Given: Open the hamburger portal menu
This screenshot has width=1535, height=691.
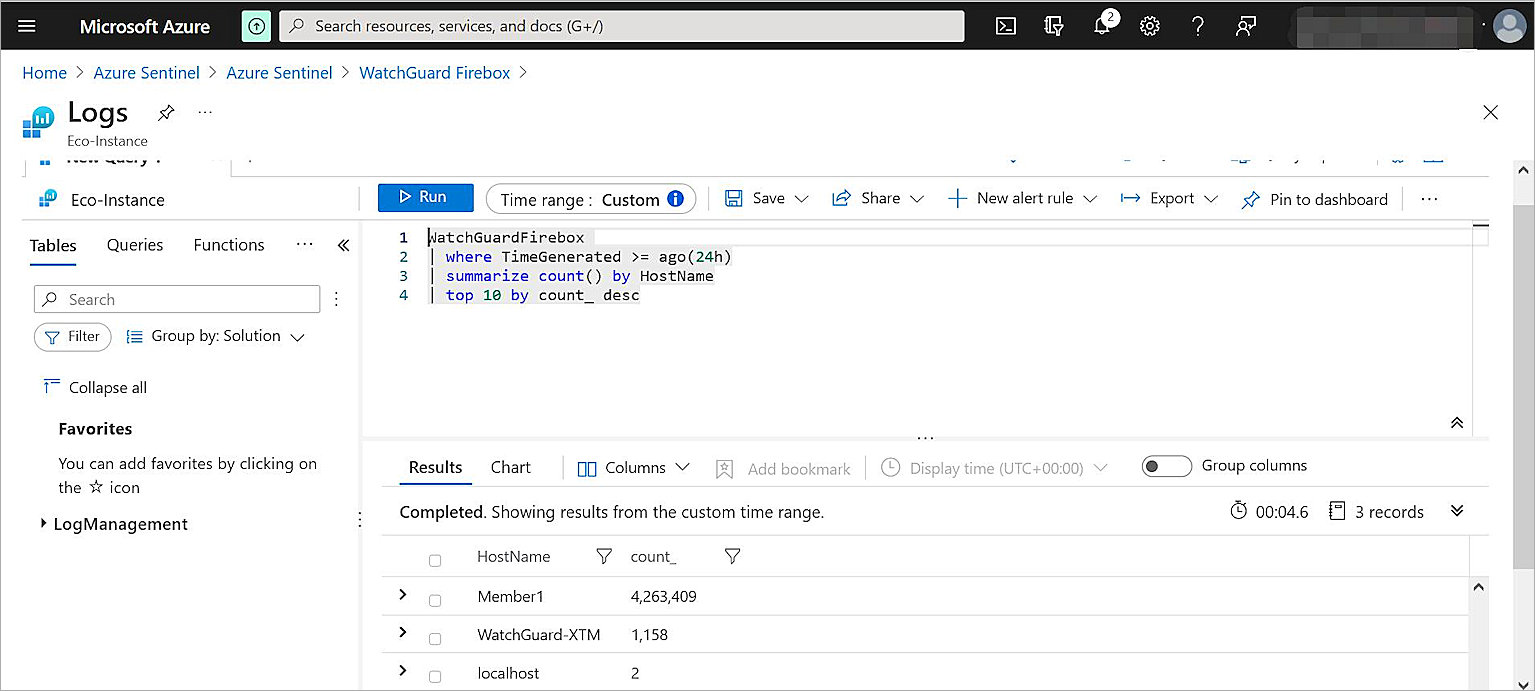Looking at the screenshot, I should [x=27, y=26].
